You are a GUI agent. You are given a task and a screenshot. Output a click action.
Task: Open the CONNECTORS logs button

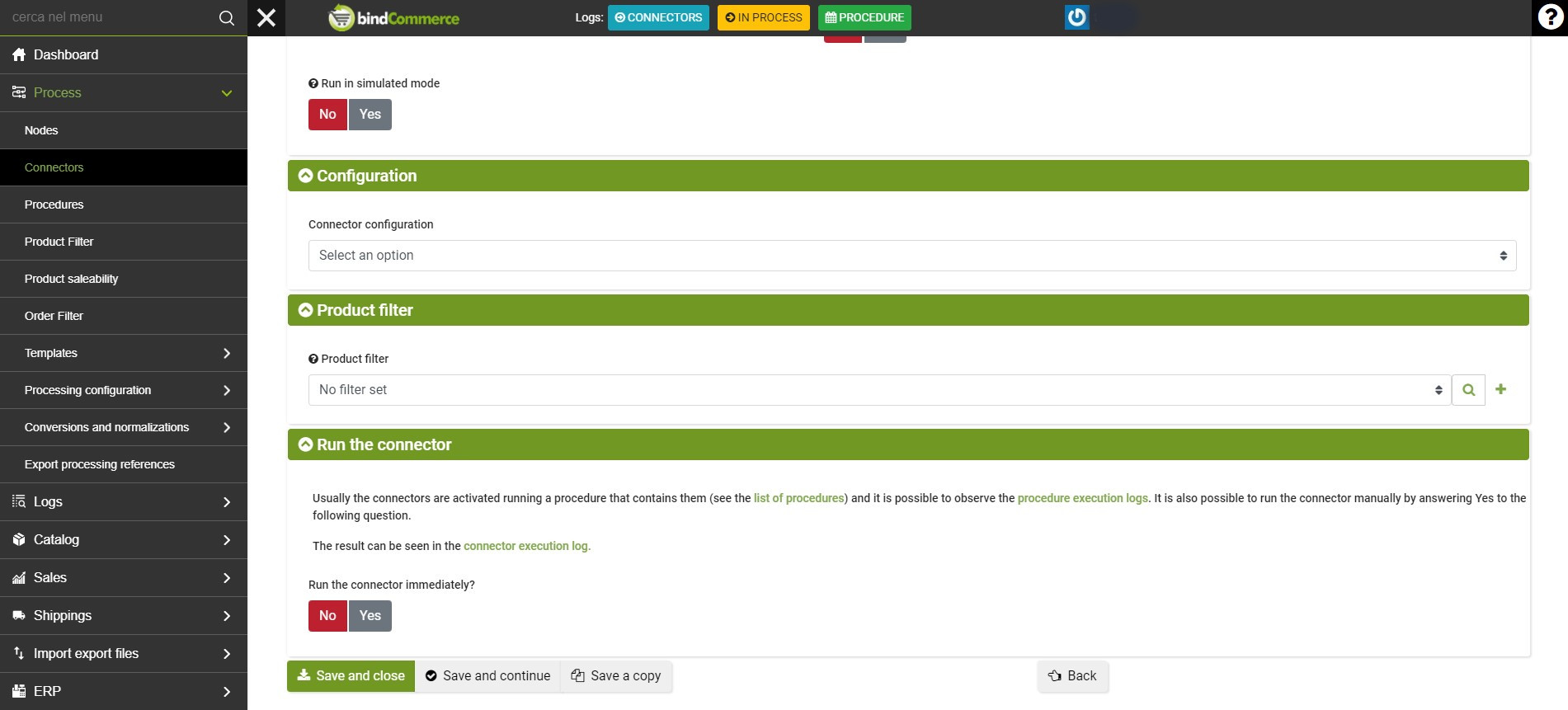pos(658,17)
